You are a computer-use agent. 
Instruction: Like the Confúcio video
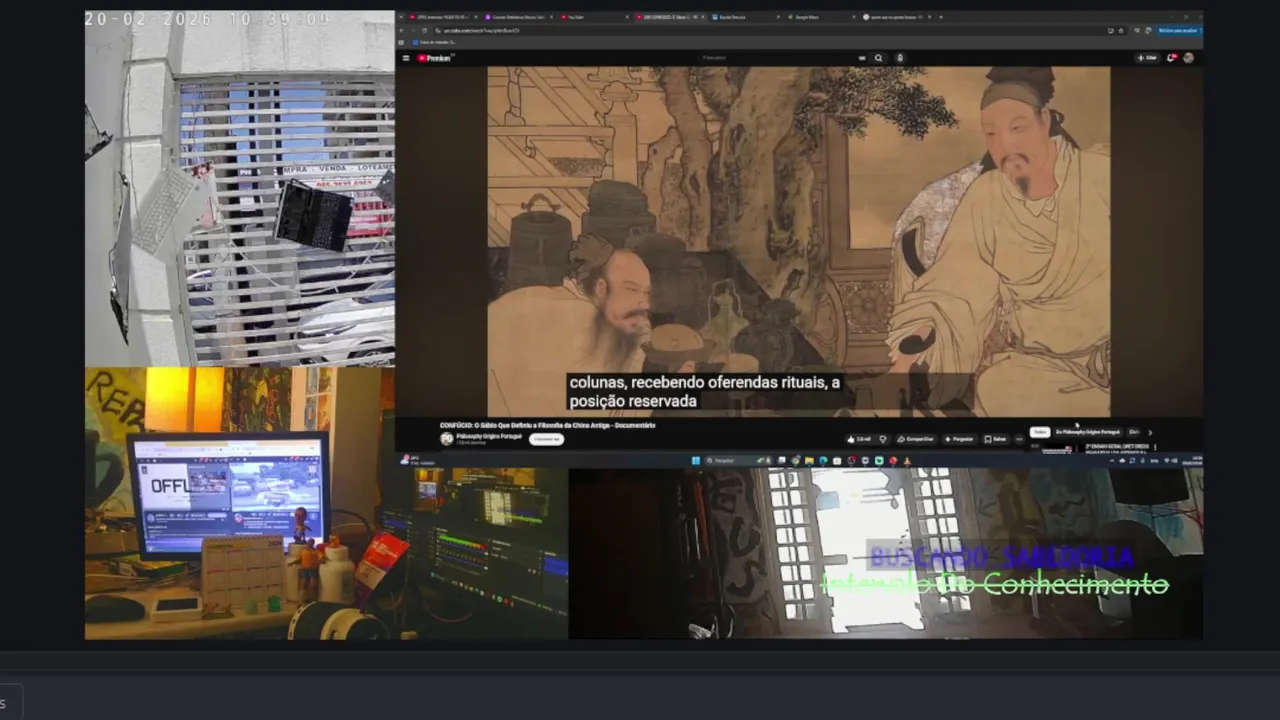pos(859,439)
